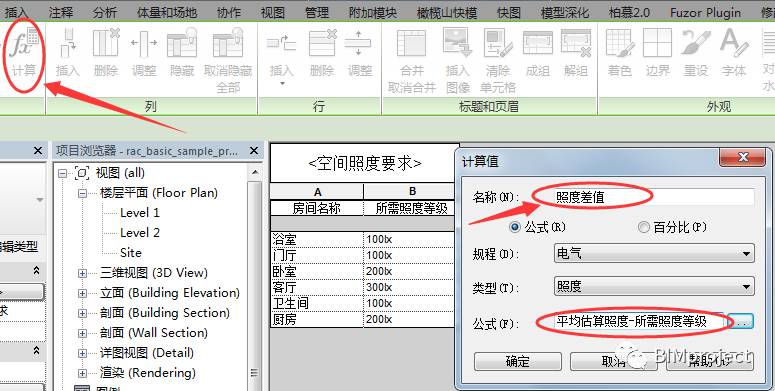Click the column 删除 delete icon
Image resolution: width=775 pixels, height=391 pixels.
[x=106, y=43]
